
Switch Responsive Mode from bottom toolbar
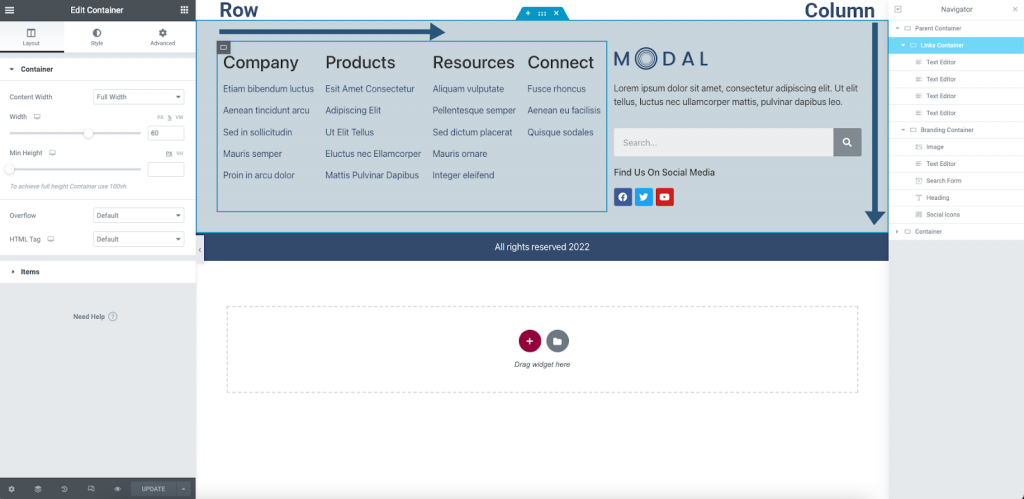point(91,489)
